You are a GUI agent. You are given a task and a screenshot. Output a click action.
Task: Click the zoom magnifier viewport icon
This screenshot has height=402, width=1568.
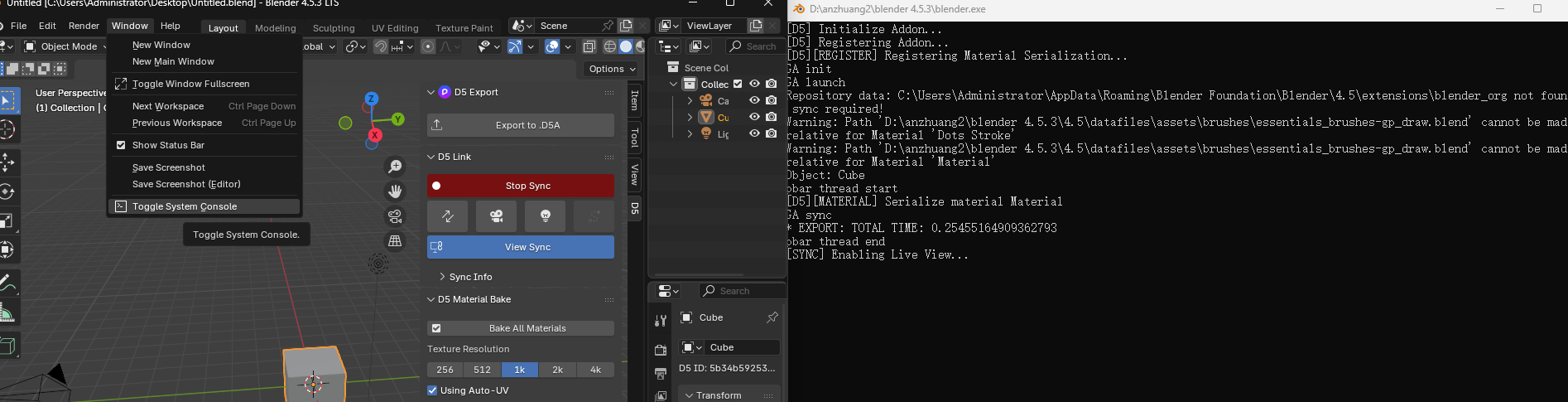click(x=395, y=167)
